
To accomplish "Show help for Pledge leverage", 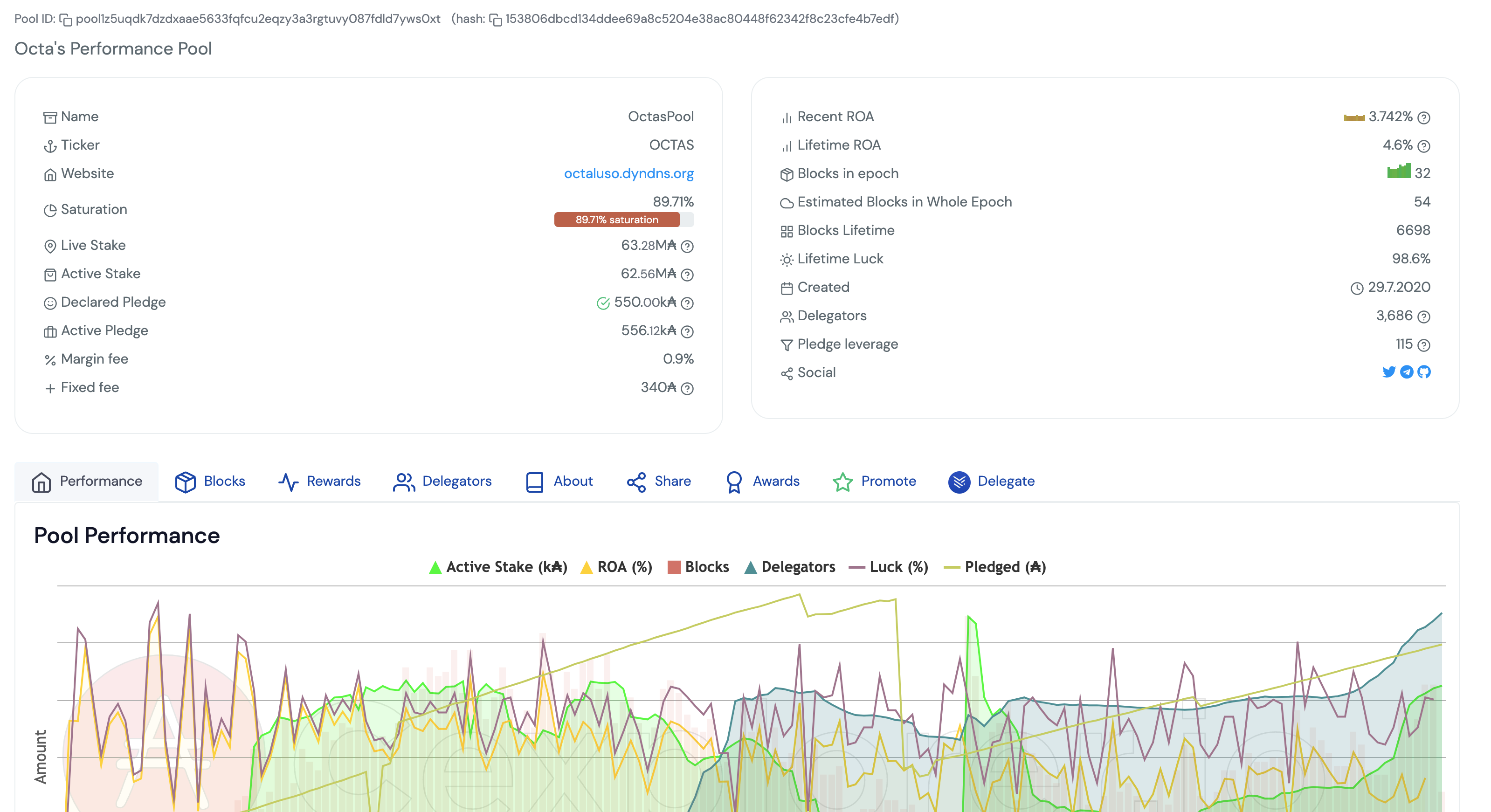I will coord(1424,345).
